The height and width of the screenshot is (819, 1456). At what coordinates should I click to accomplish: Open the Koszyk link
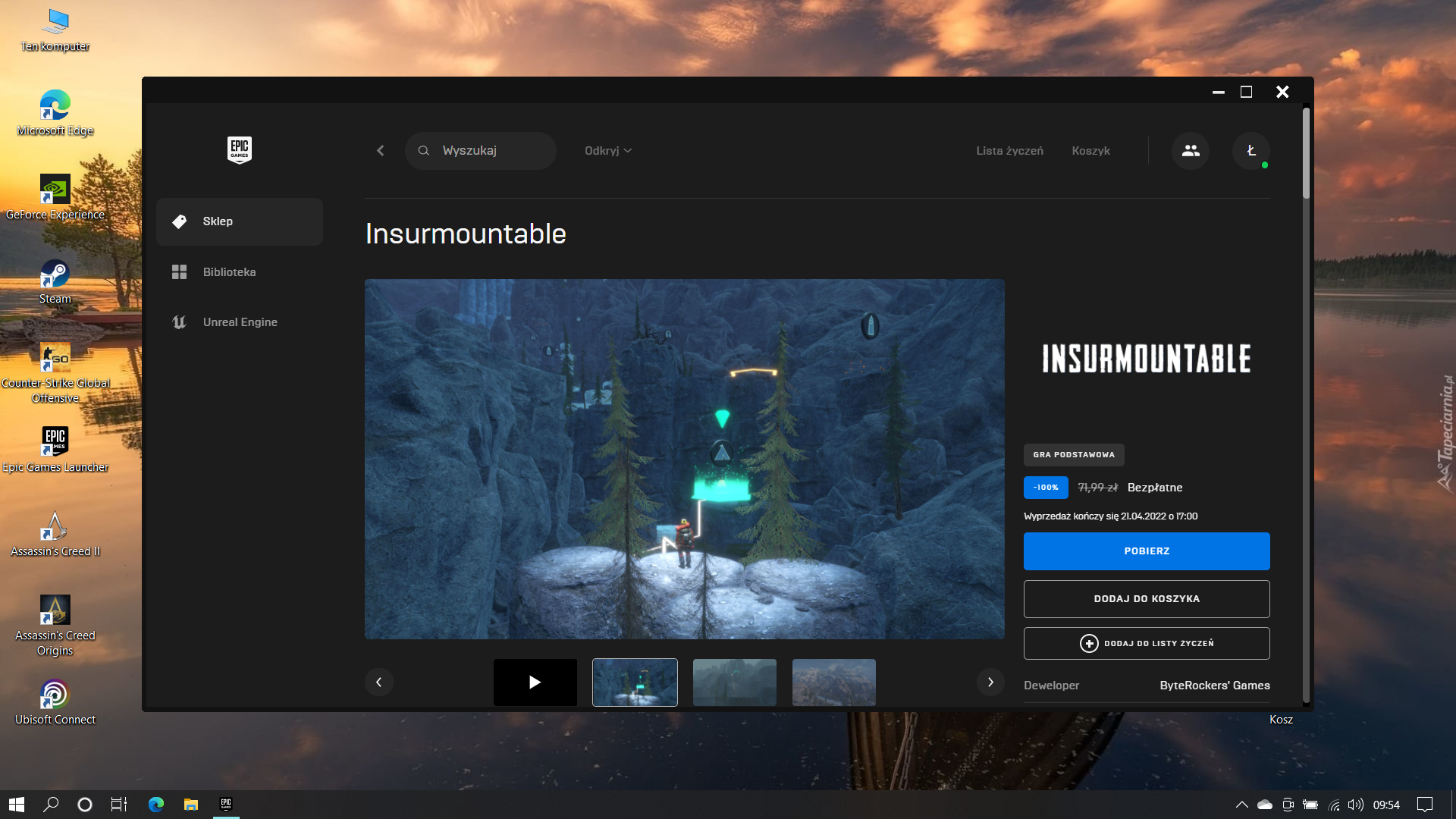[1090, 150]
